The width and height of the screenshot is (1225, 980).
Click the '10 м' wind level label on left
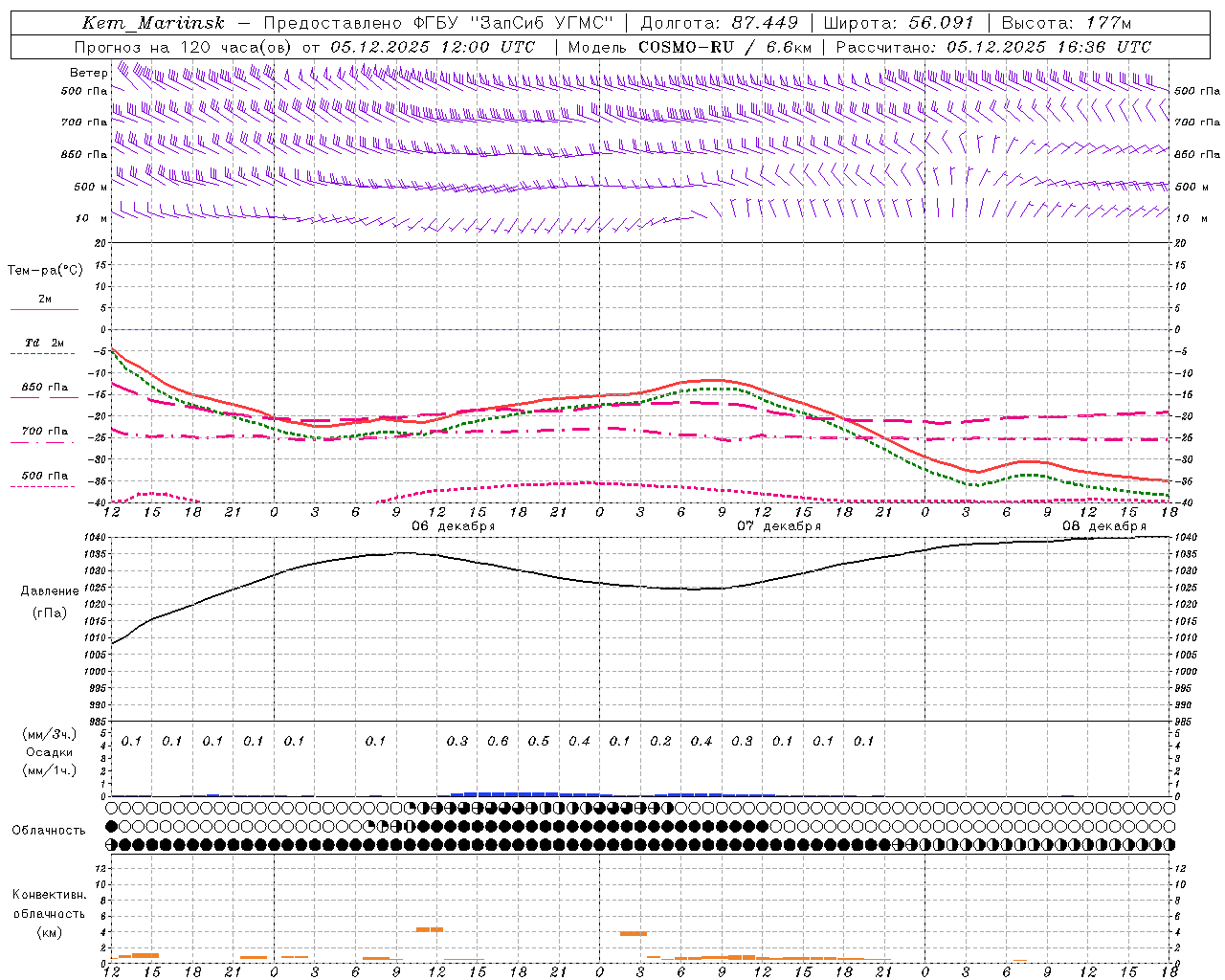coord(93,219)
